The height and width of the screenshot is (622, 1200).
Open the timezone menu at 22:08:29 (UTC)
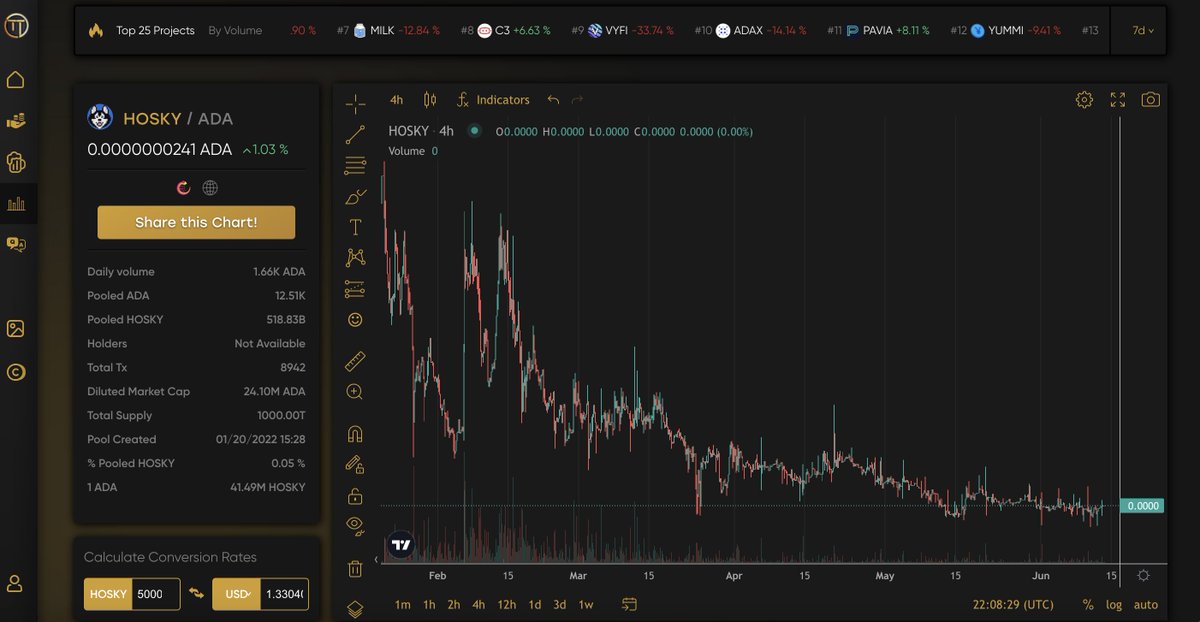pos(1013,604)
